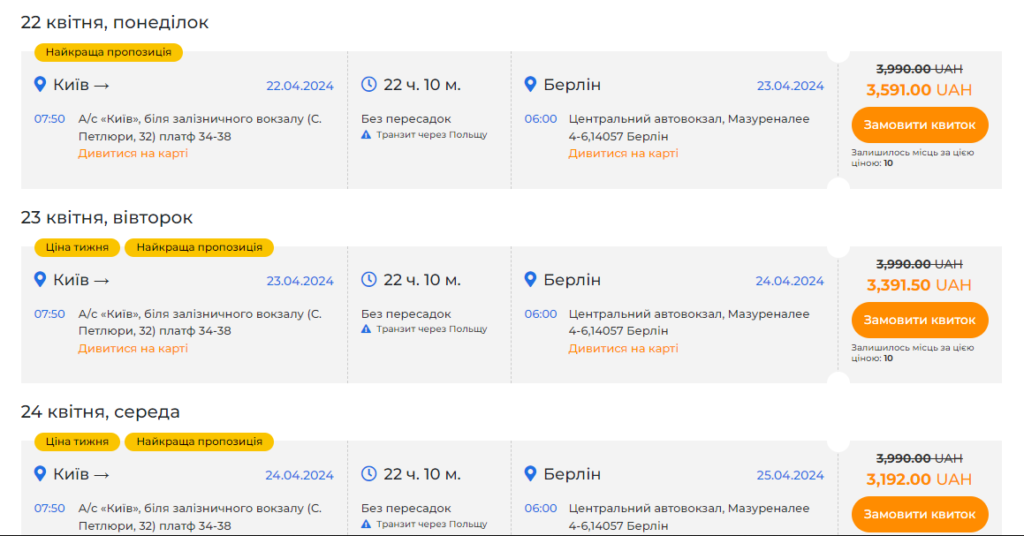The height and width of the screenshot is (536, 1024).
Task: Click the 'Найкраща пропозиція' badge on 22 April trip
Action: pyautogui.click(x=108, y=52)
